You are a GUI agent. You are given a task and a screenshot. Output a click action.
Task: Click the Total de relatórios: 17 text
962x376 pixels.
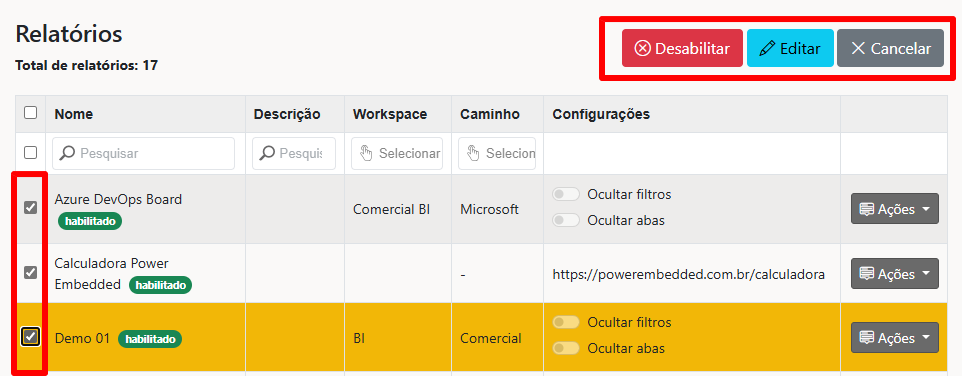(87, 65)
